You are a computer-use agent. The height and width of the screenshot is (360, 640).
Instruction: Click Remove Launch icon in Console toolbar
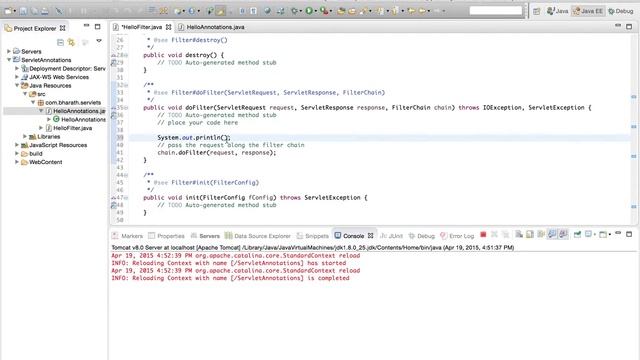[494, 235]
